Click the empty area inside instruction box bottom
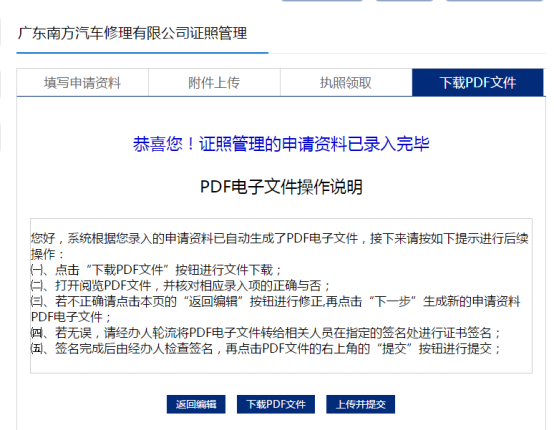Screen dimensions: 554x430 pyautogui.click(x=281, y=365)
